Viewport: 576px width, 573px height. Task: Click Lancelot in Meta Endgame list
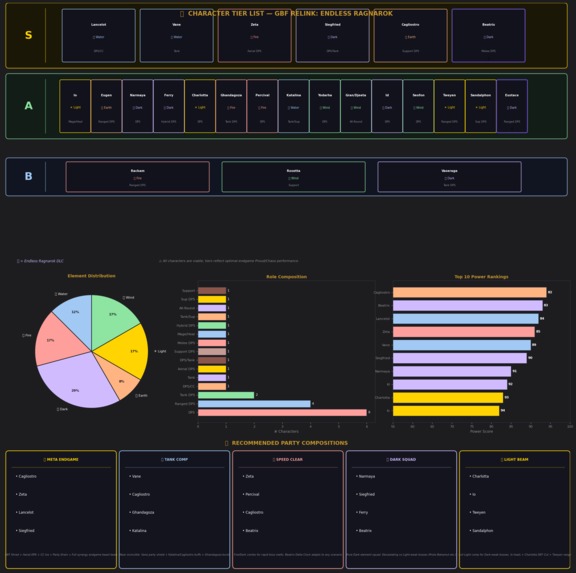[25, 512]
